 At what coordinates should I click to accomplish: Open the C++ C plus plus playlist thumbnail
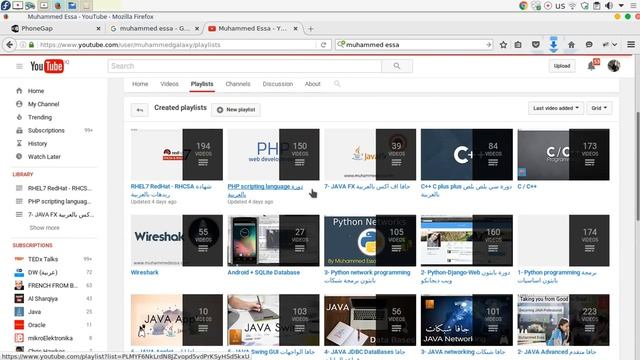tap(467, 154)
